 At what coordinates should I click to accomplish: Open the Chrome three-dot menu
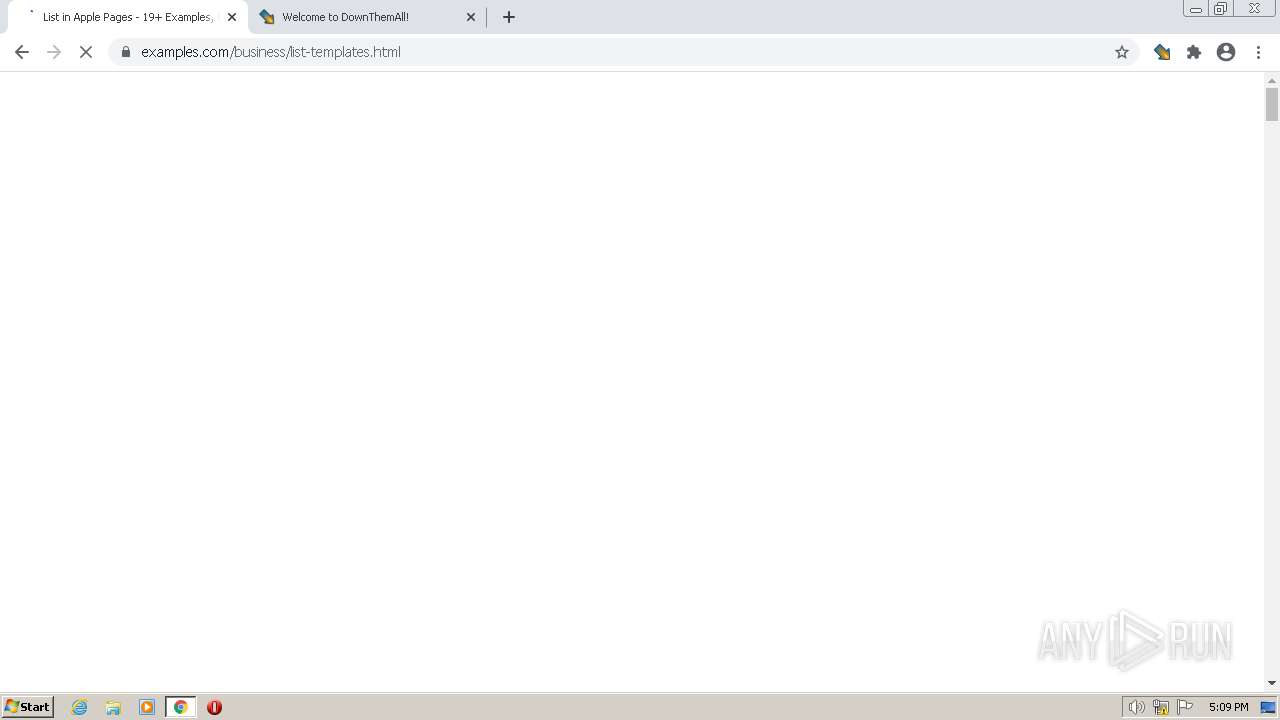click(x=1258, y=52)
